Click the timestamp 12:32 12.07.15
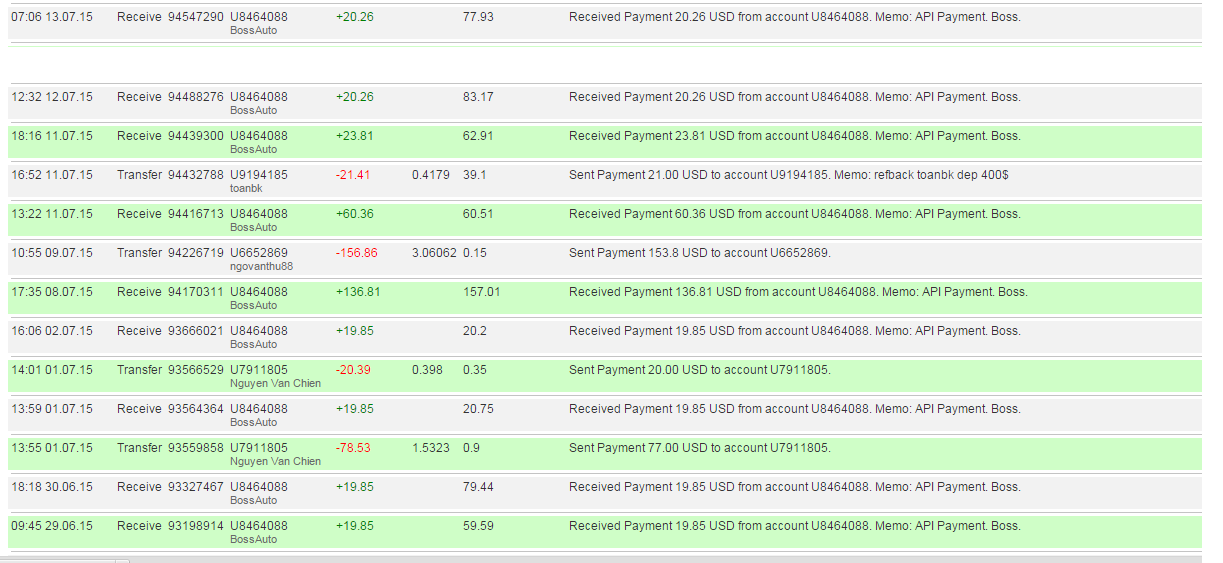Screen dimensions: 1223x563 click(x=52, y=97)
